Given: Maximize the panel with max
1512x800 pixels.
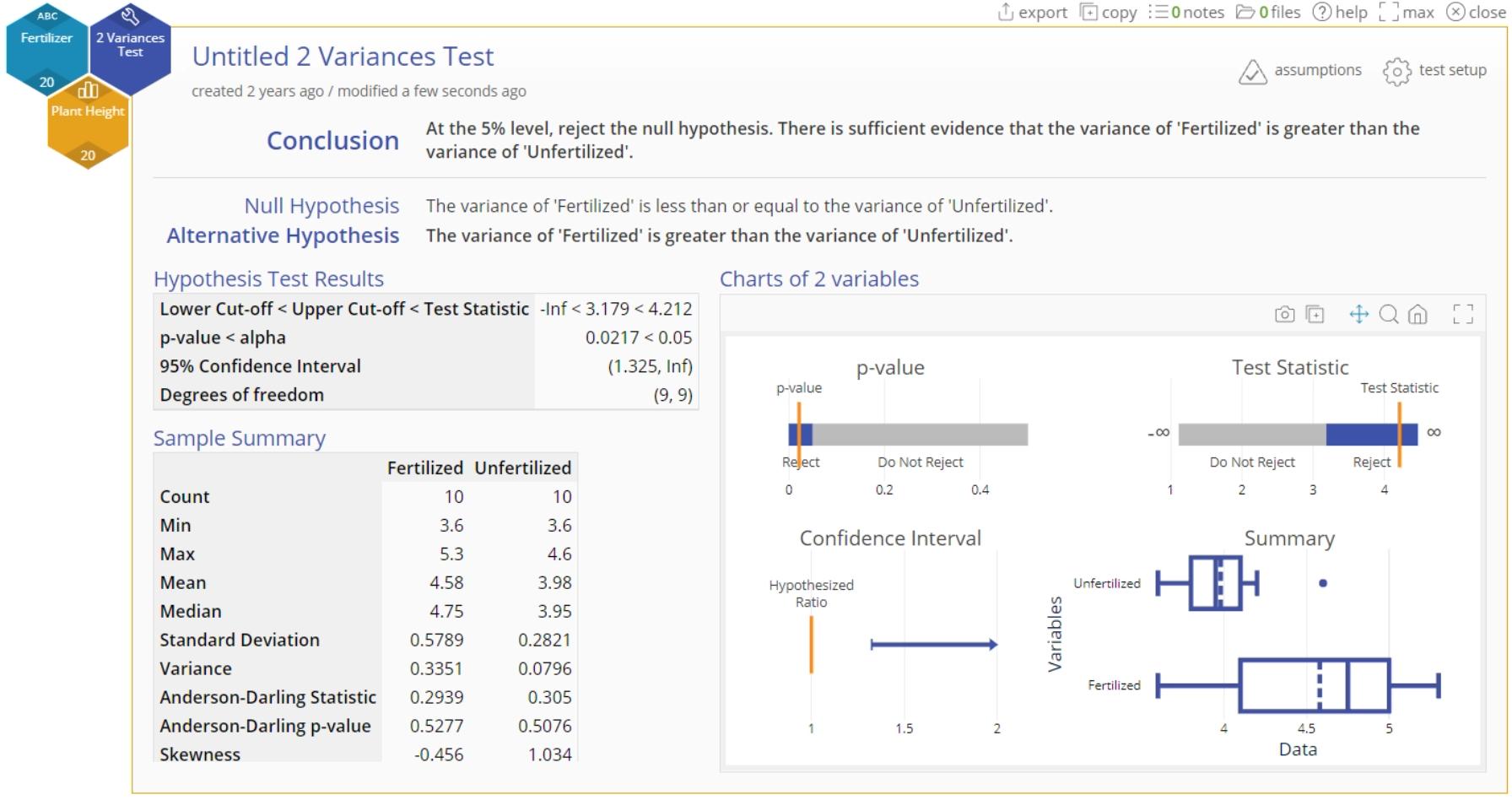Looking at the screenshot, I should 1407,13.
